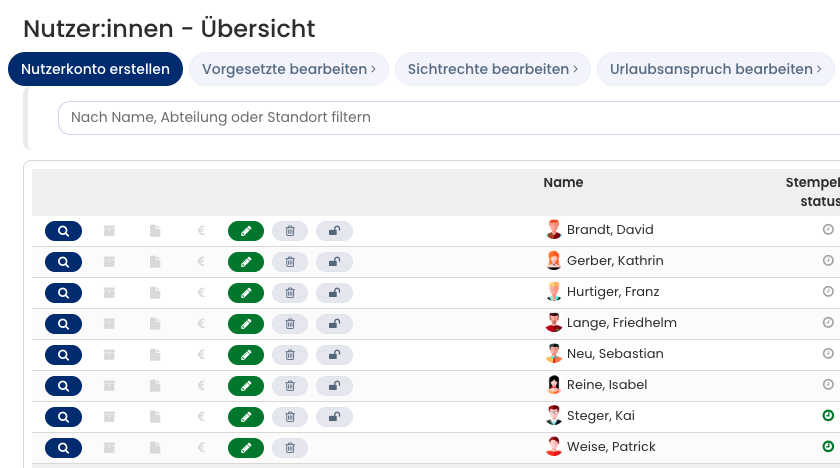Expand Sichtrechte bearbeiten
840x468 pixels.
(492, 69)
